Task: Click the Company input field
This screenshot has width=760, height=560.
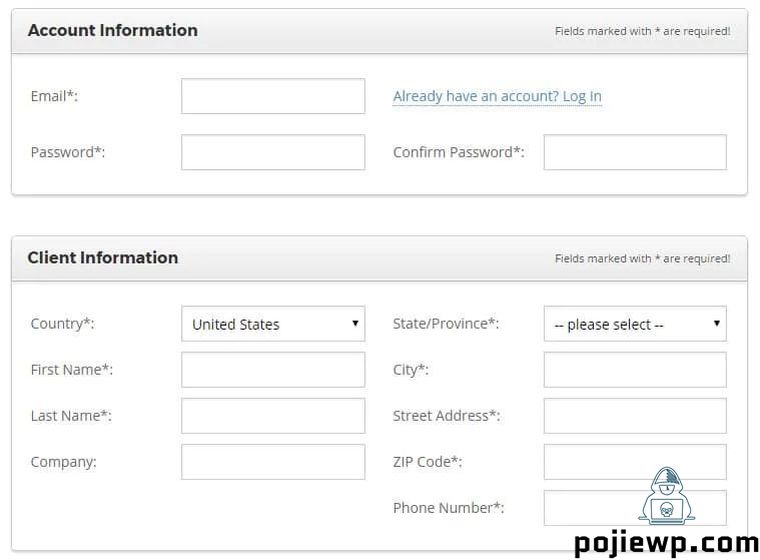Action: pyautogui.click(x=273, y=462)
